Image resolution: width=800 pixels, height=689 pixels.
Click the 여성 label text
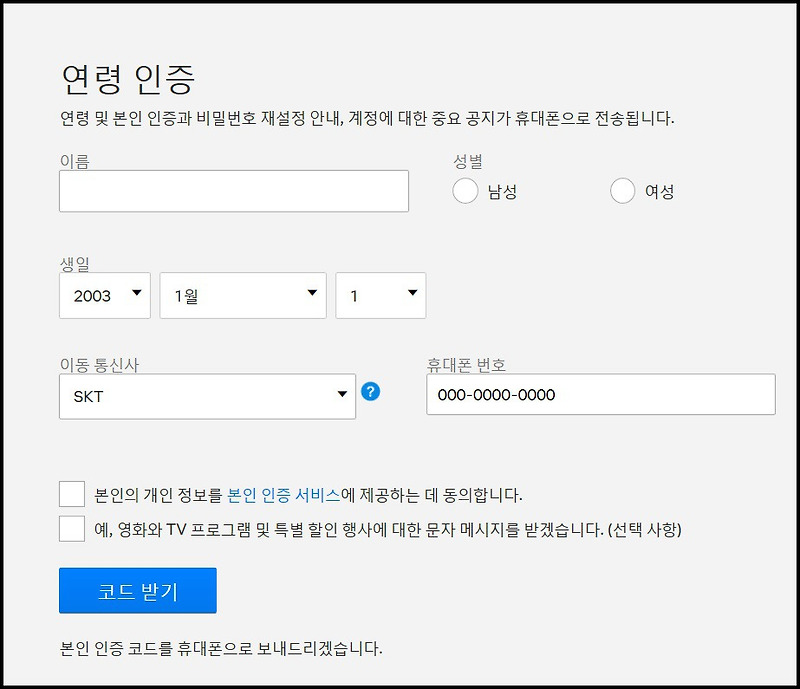tap(660, 192)
